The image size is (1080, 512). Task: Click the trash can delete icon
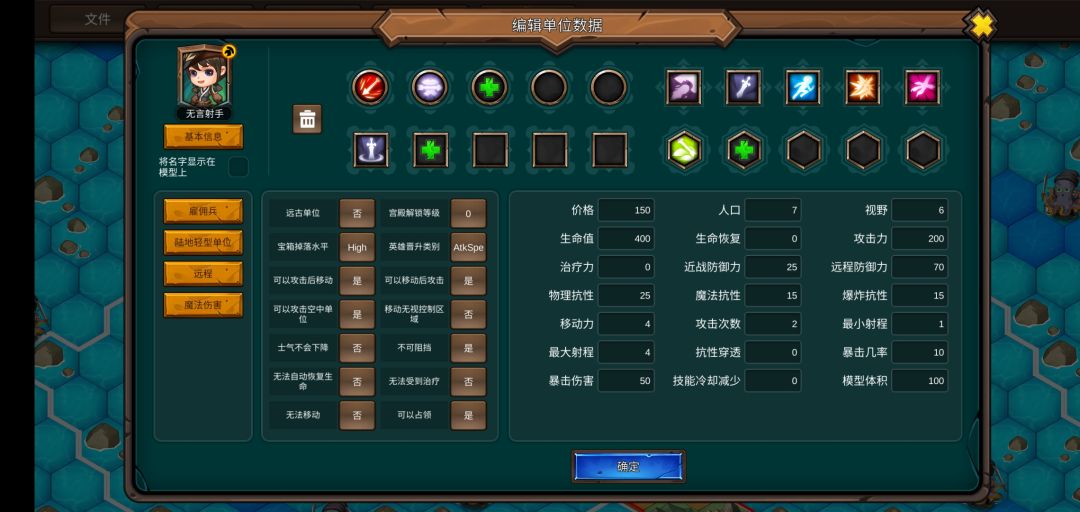(x=307, y=119)
